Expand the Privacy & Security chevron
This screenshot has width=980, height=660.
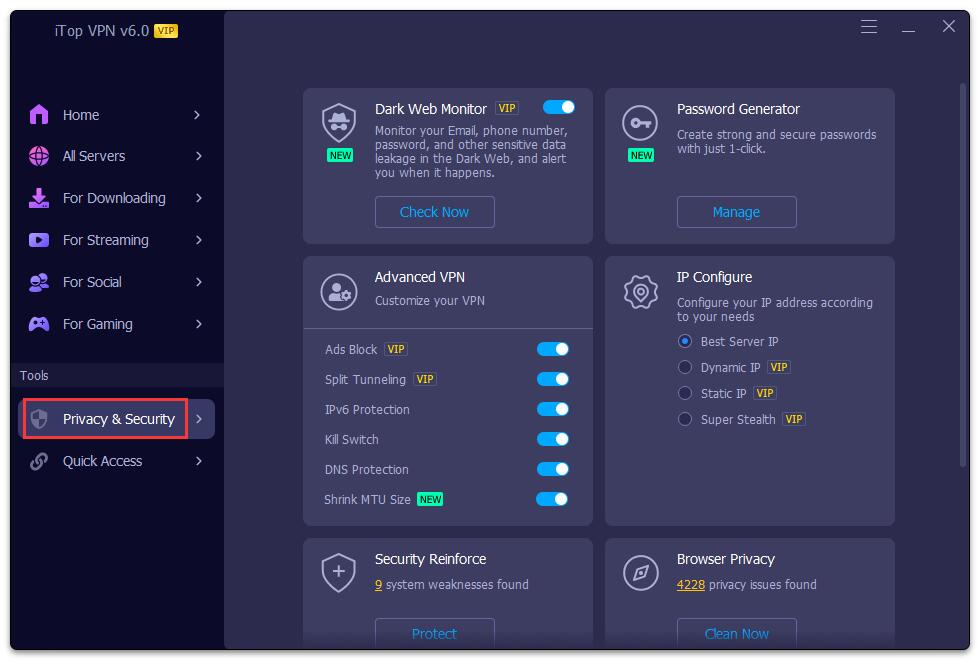pos(199,419)
